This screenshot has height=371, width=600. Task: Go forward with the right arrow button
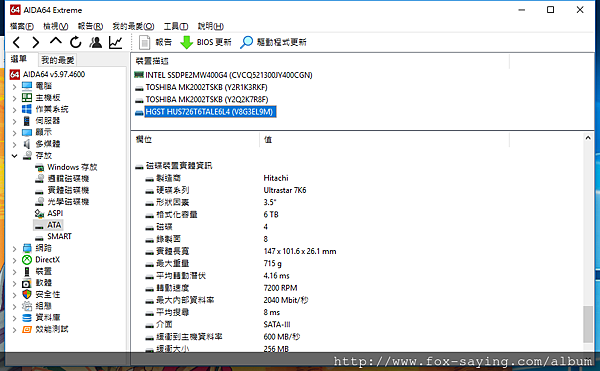tap(35, 42)
